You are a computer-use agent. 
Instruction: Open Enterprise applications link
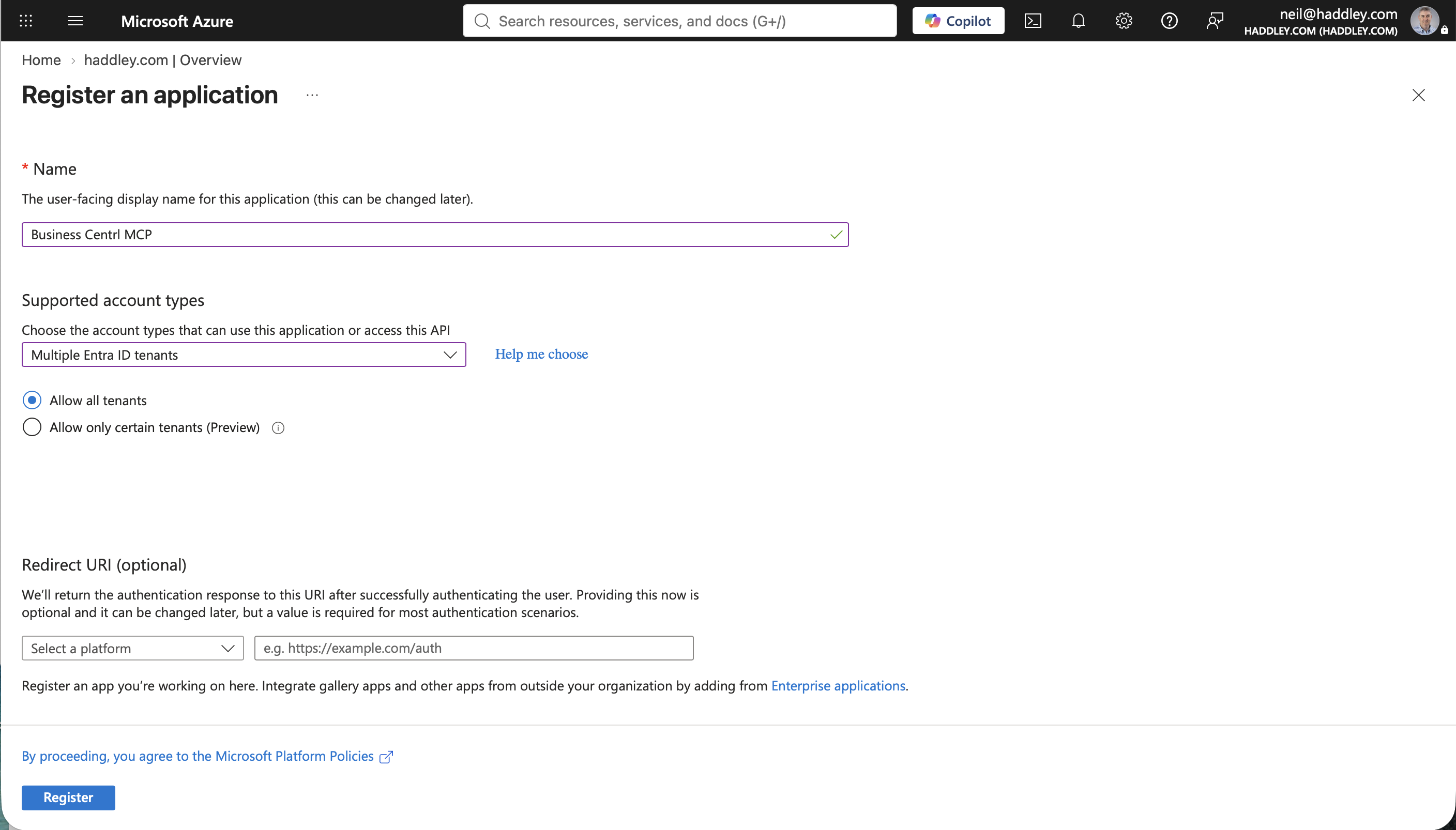coord(838,686)
